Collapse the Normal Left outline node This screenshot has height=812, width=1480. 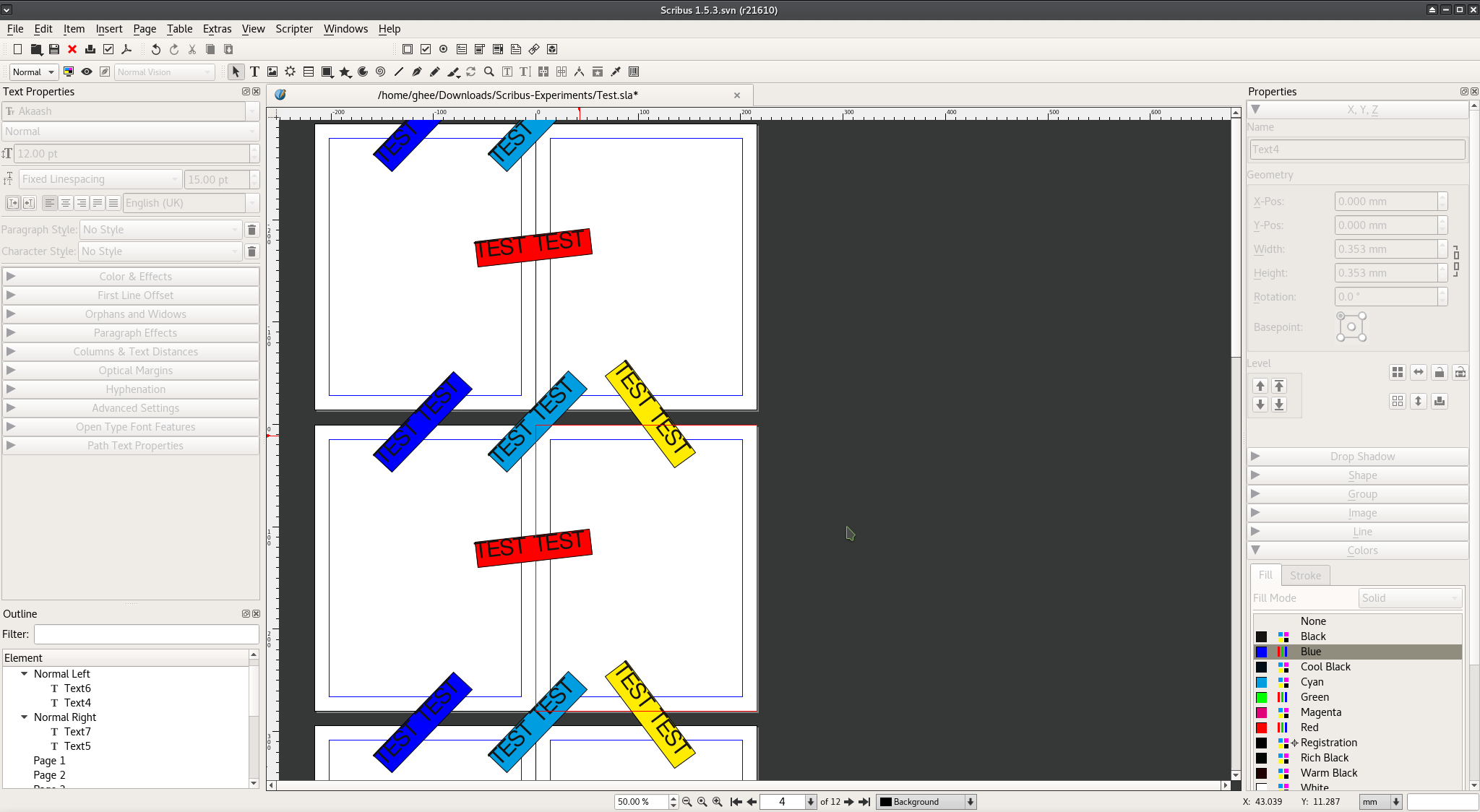(25, 673)
